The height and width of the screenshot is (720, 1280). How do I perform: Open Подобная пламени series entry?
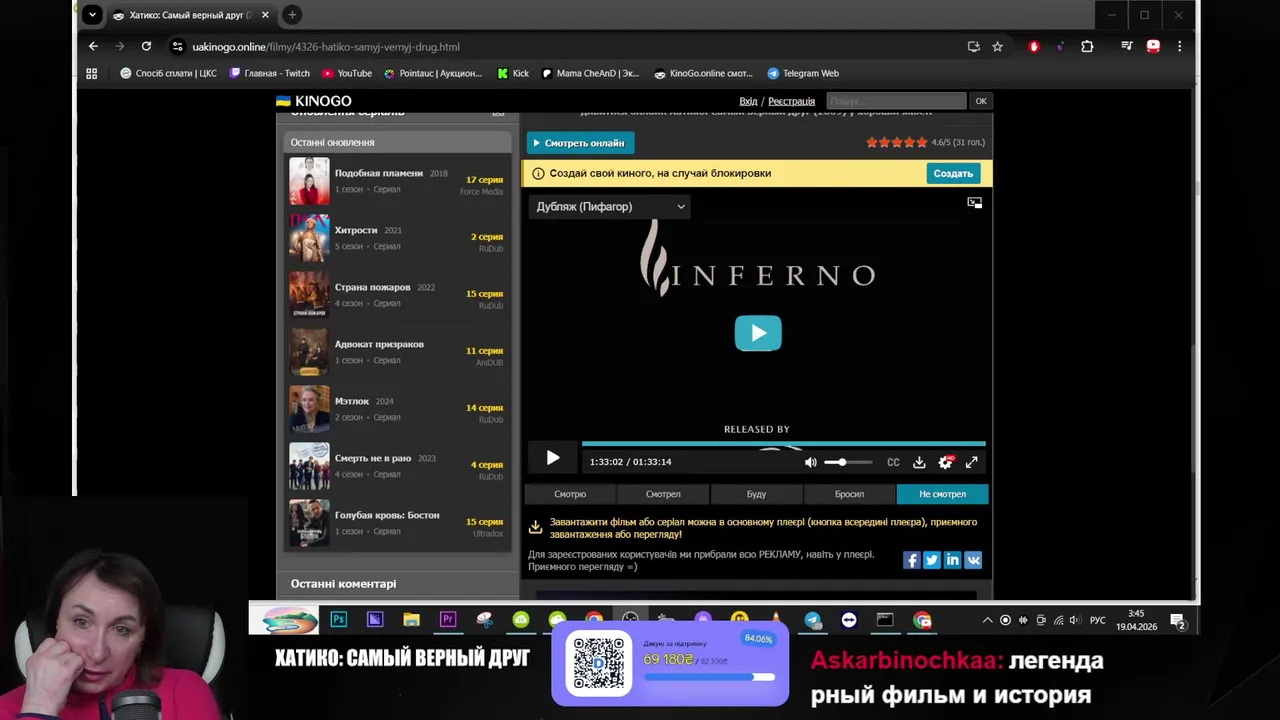point(397,181)
